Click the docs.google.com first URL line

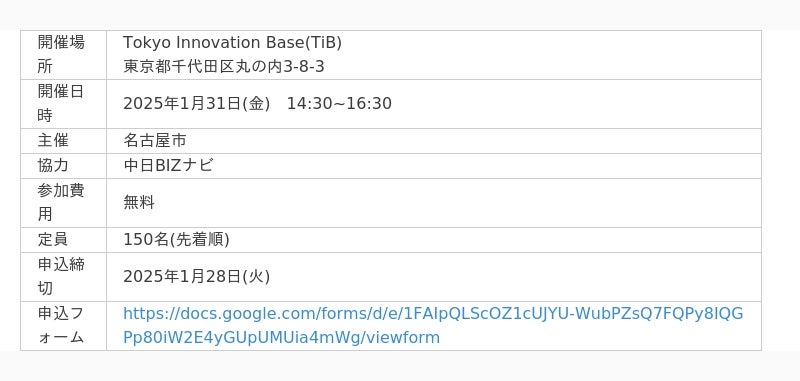click(433, 313)
